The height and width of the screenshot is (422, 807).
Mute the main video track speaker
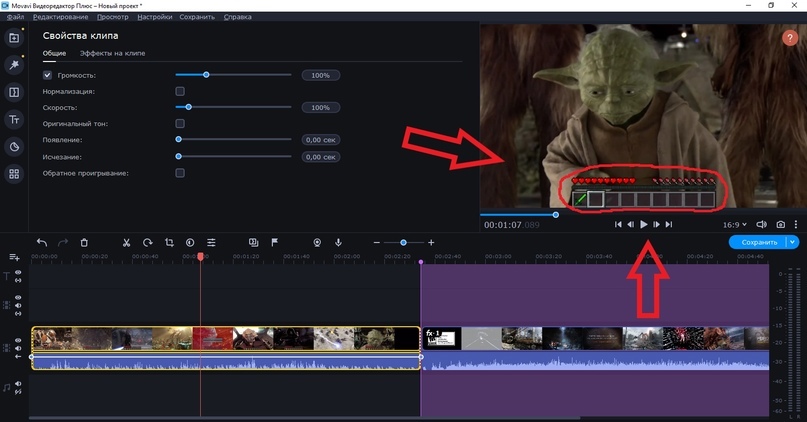(x=18, y=348)
